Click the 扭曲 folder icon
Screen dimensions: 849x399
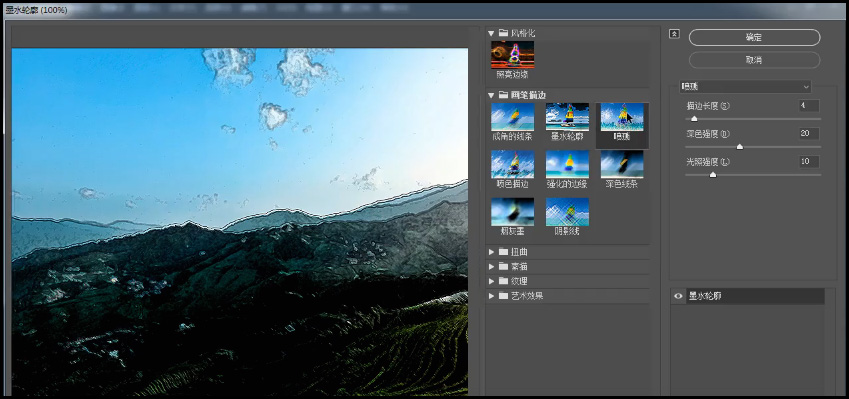[504, 252]
